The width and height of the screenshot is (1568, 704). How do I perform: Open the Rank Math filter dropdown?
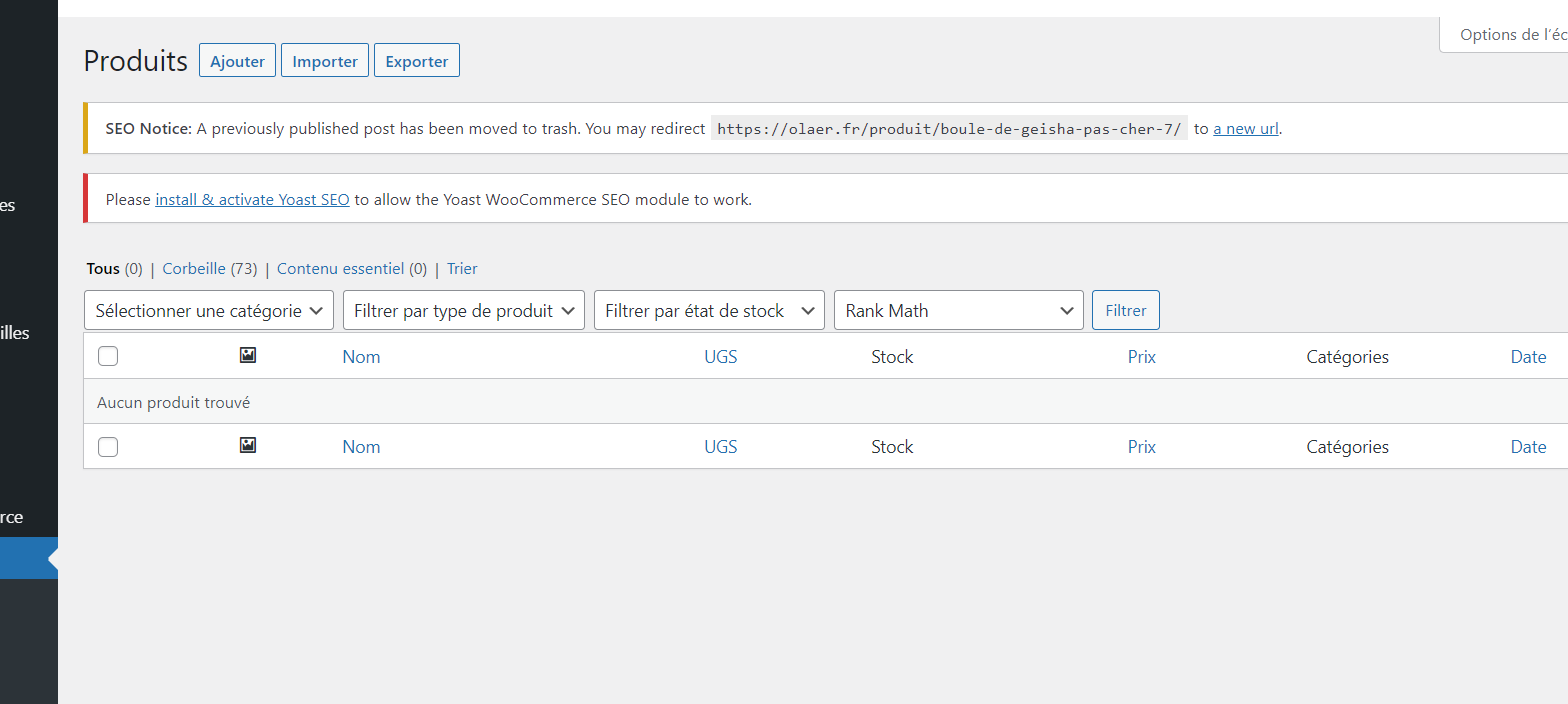click(959, 310)
